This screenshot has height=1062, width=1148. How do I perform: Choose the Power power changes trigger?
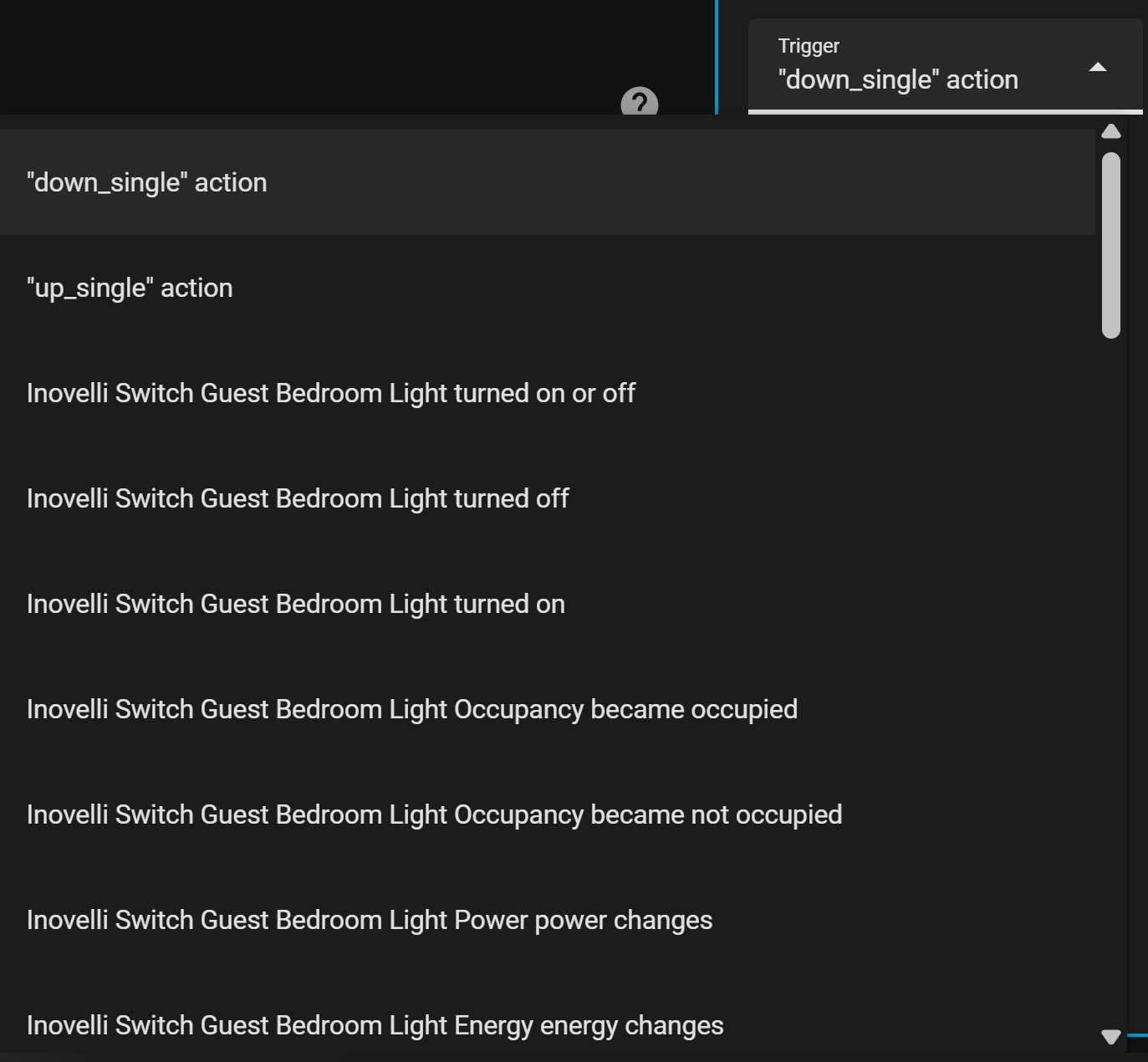pyautogui.click(x=369, y=920)
